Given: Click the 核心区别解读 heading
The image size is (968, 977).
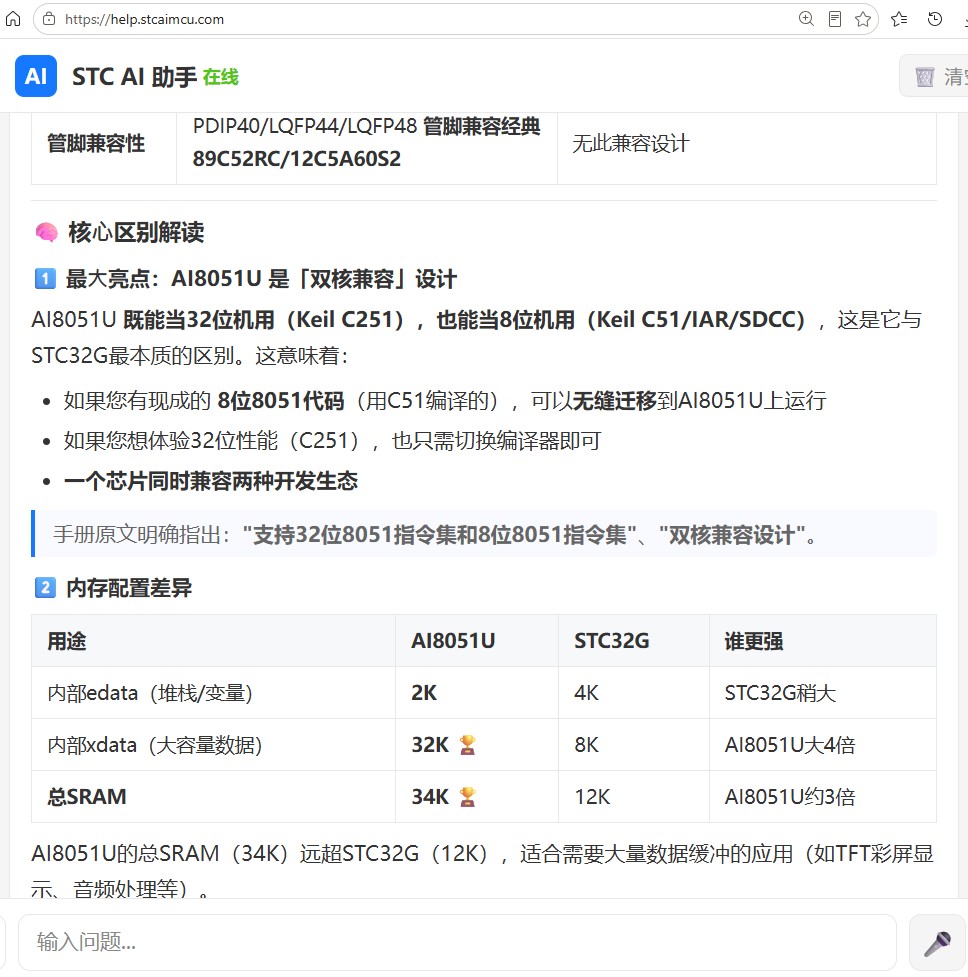Looking at the screenshot, I should [x=136, y=232].
